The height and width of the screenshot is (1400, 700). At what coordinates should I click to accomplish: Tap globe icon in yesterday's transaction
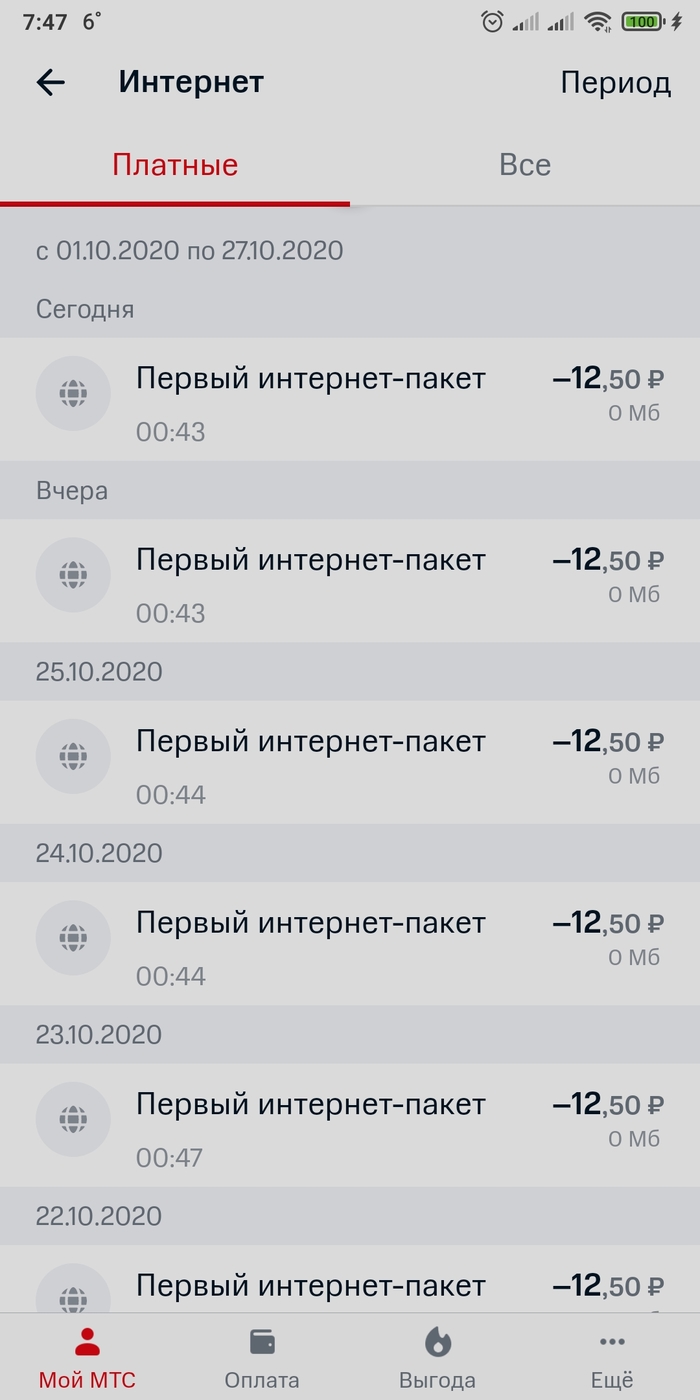point(73,575)
